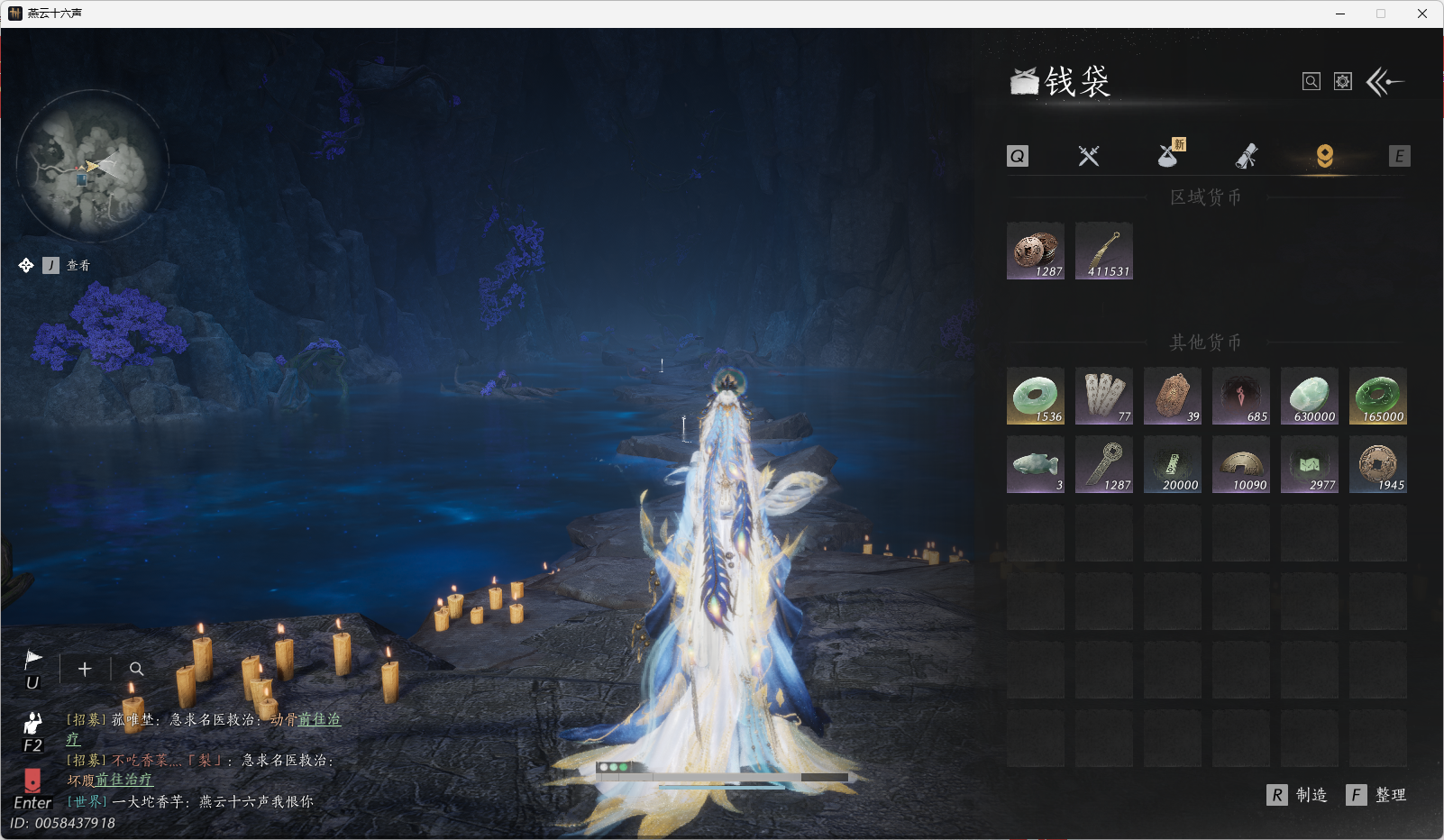Screen dimensions: 1444x840
Task: Select the jade ring with 1536
Action: click(1036, 397)
